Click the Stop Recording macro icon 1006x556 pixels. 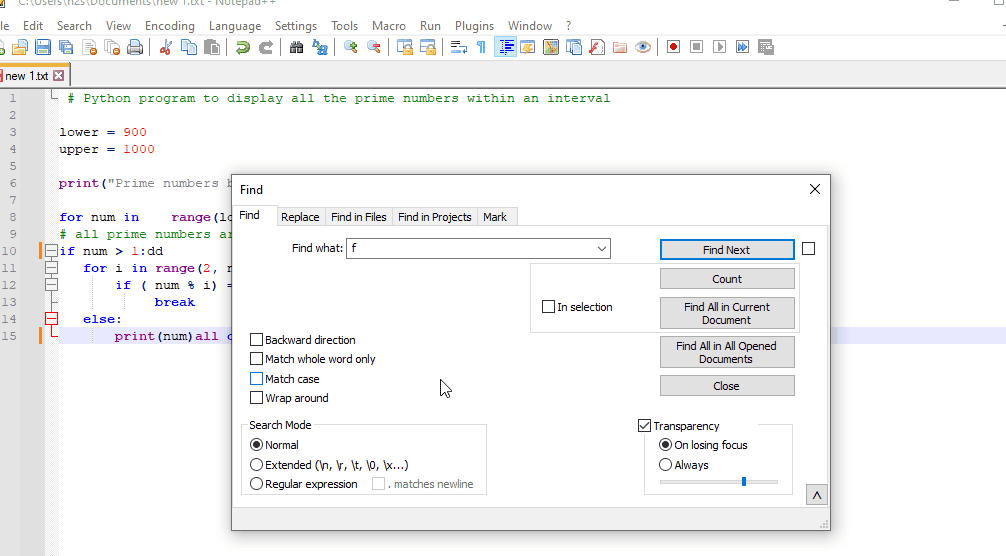click(x=696, y=47)
